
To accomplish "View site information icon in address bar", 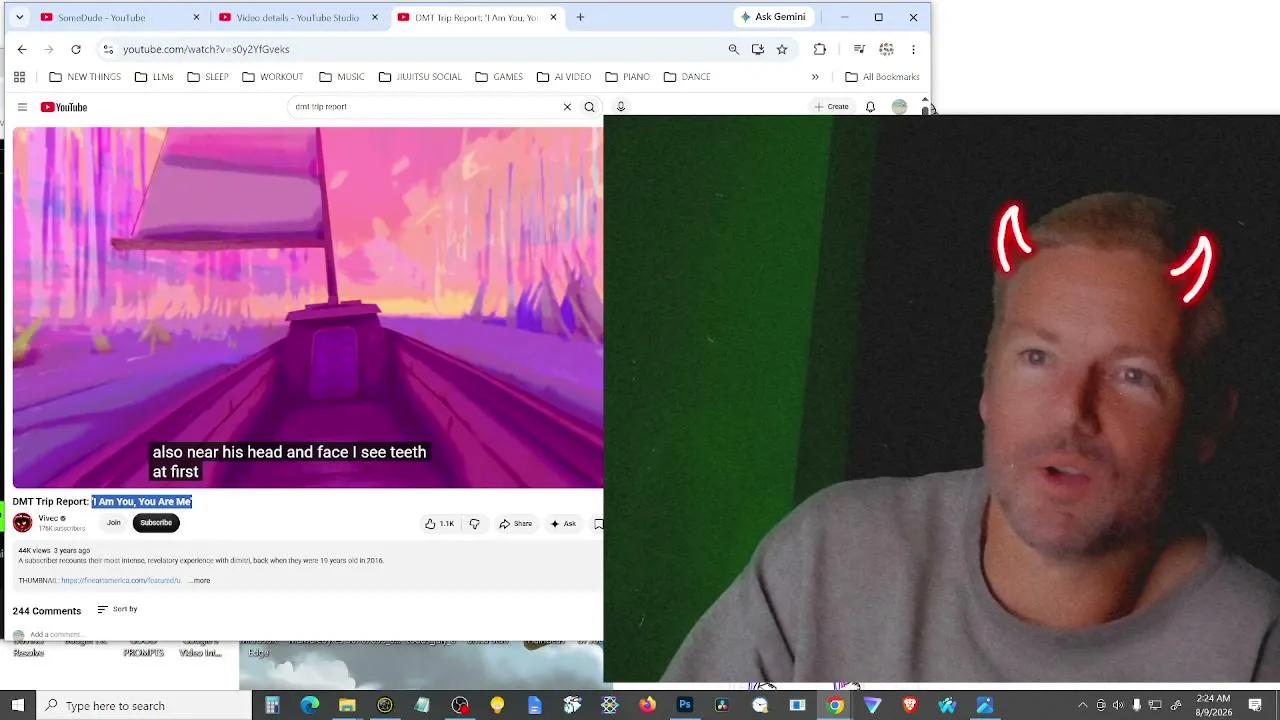I will (x=108, y=49).
